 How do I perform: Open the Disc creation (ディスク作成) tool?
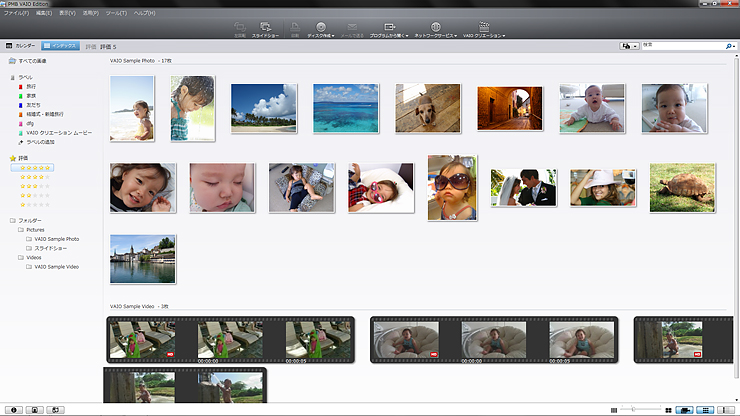(x=322, y=29)
